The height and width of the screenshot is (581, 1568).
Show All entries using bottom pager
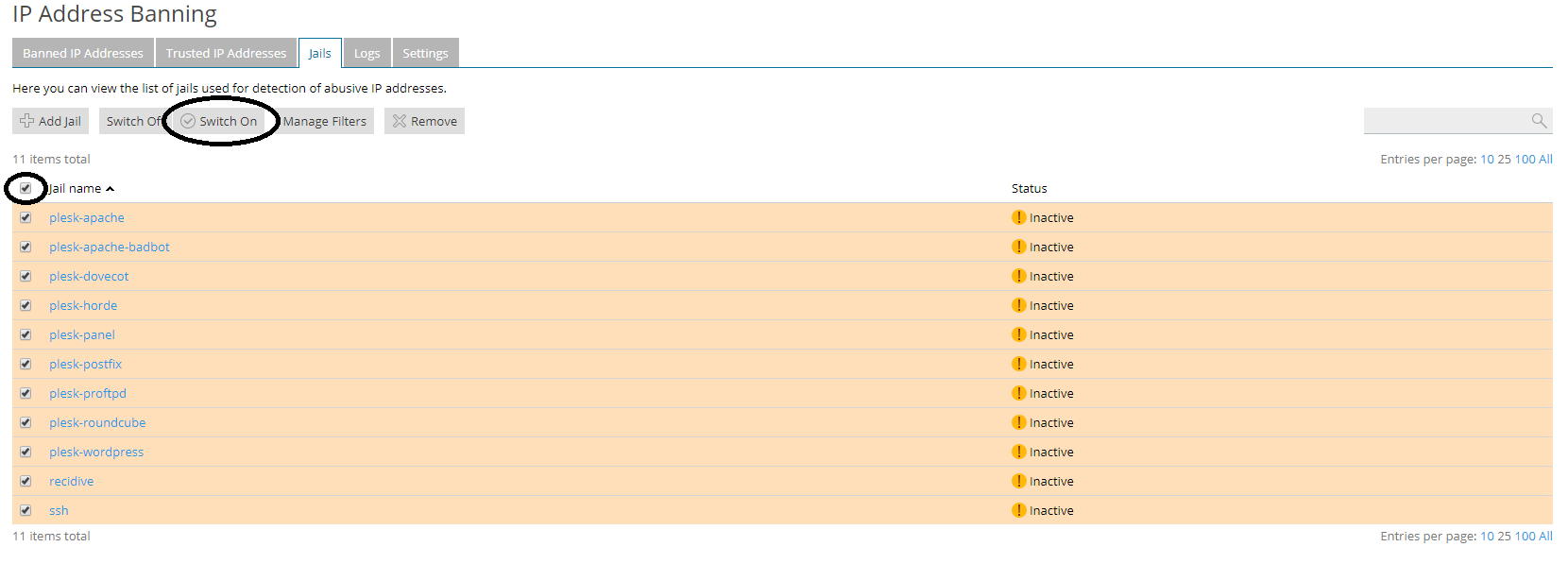[x=1545, y=536]
